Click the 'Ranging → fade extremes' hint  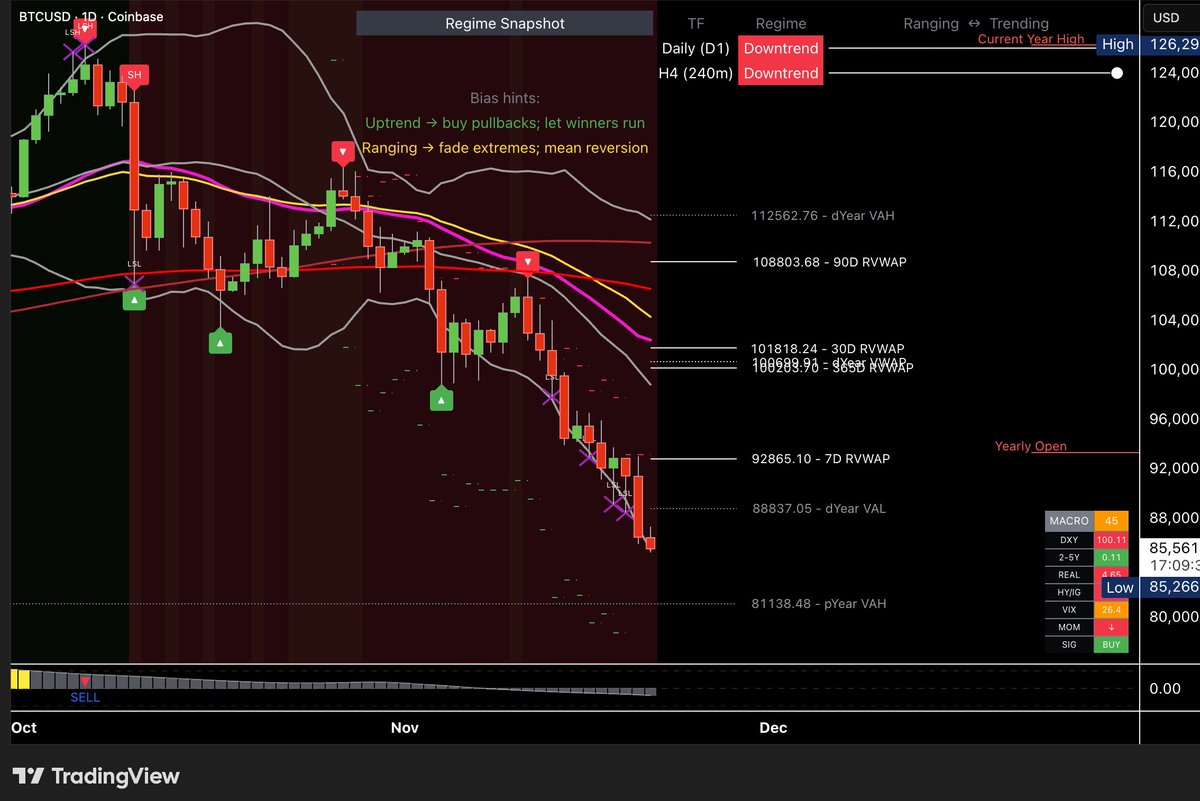505,148
